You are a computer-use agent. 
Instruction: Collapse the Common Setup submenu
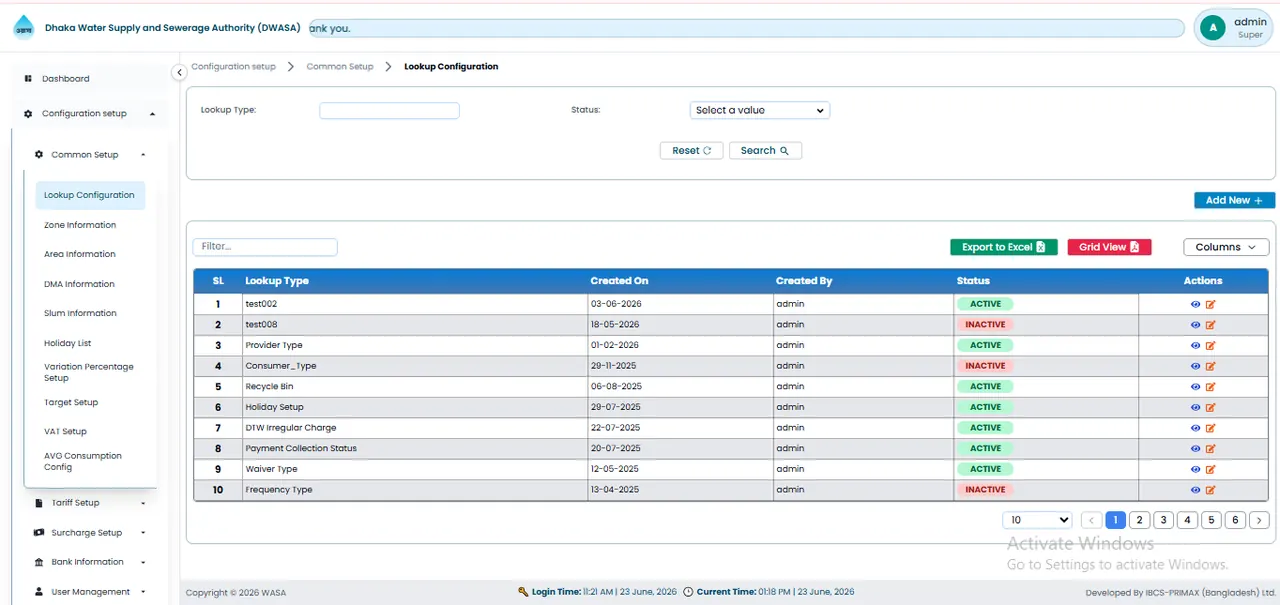(90, 155)
